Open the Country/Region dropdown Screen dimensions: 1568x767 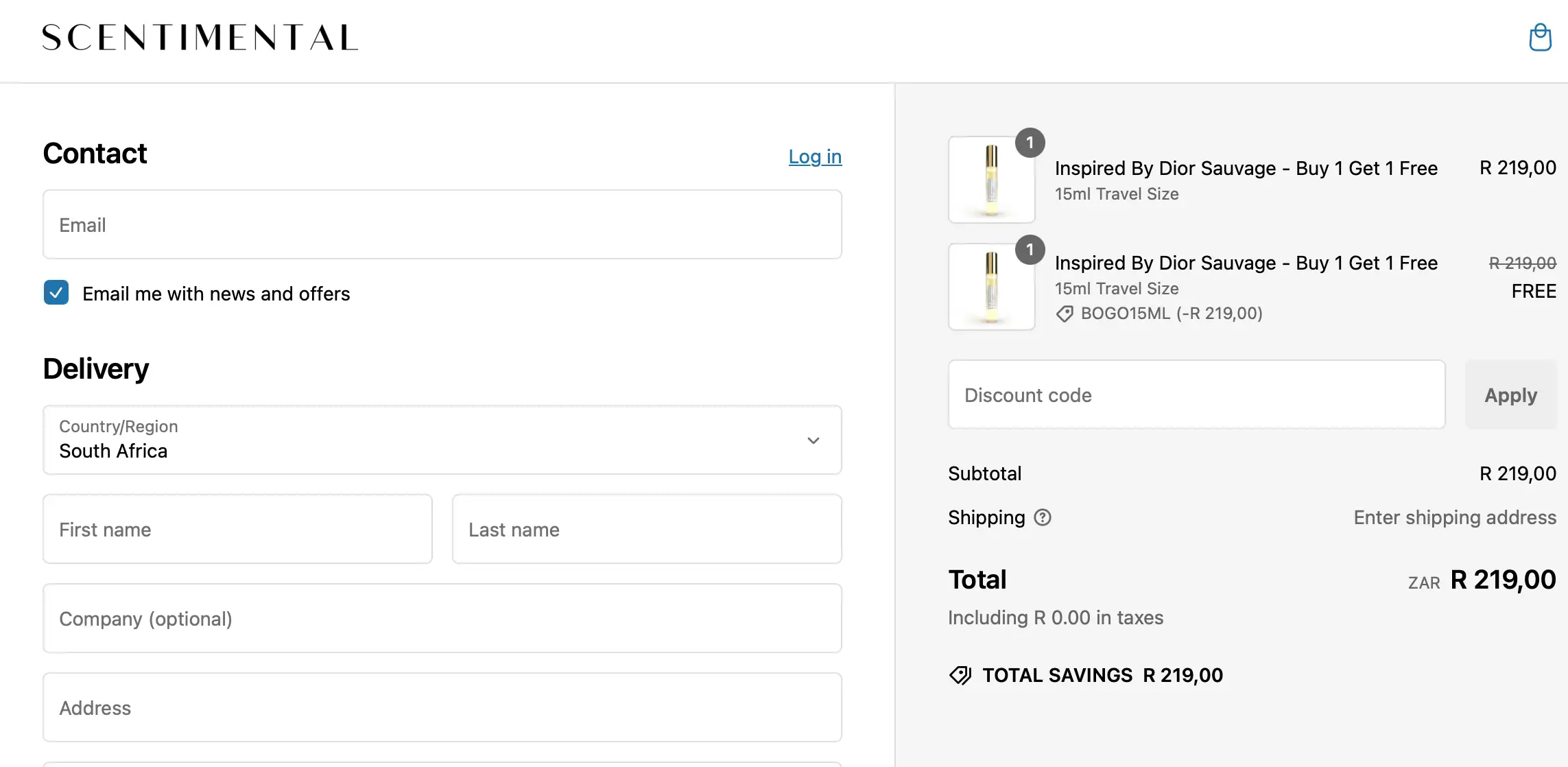[x=442, y=440]
